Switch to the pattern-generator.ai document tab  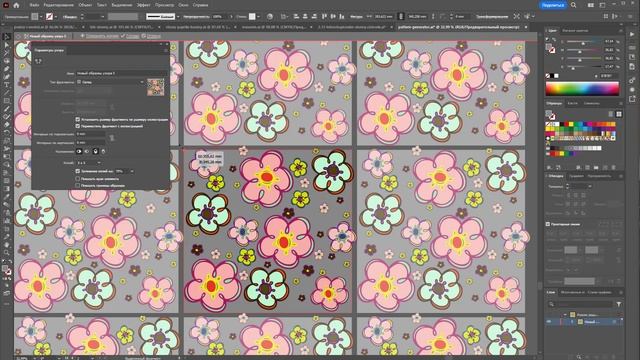coord(459,27)
